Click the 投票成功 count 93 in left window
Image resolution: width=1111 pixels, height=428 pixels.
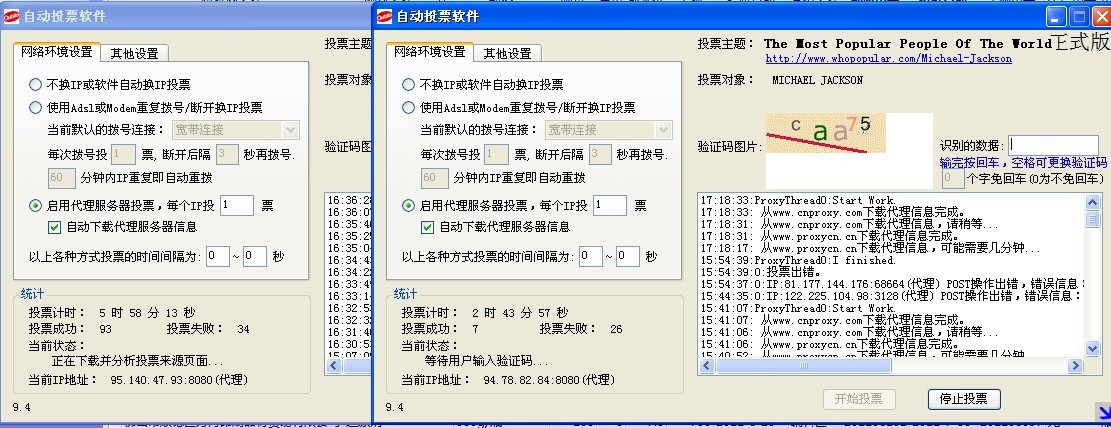click(106, 330)
